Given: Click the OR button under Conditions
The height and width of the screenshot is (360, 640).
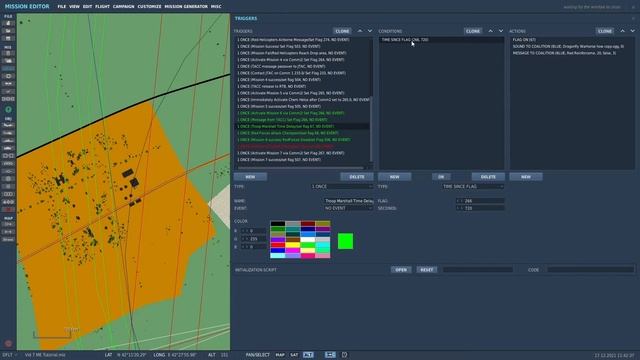Looking at the screenshot, I should 441,177.
